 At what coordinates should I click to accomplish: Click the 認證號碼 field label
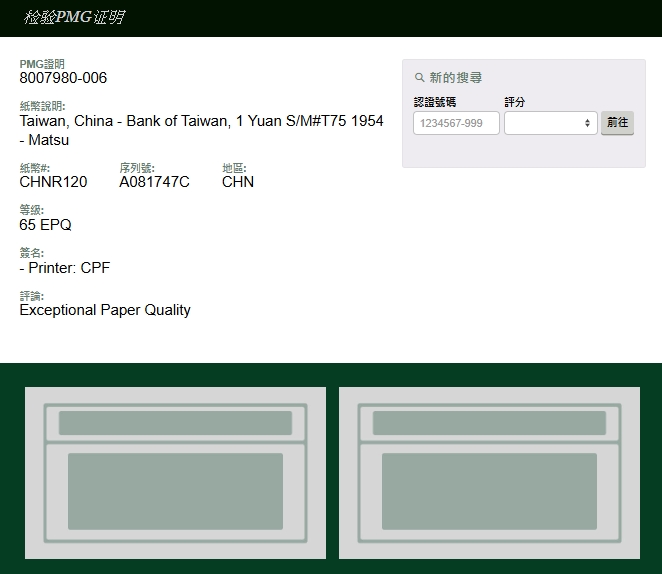click(434, 102)
